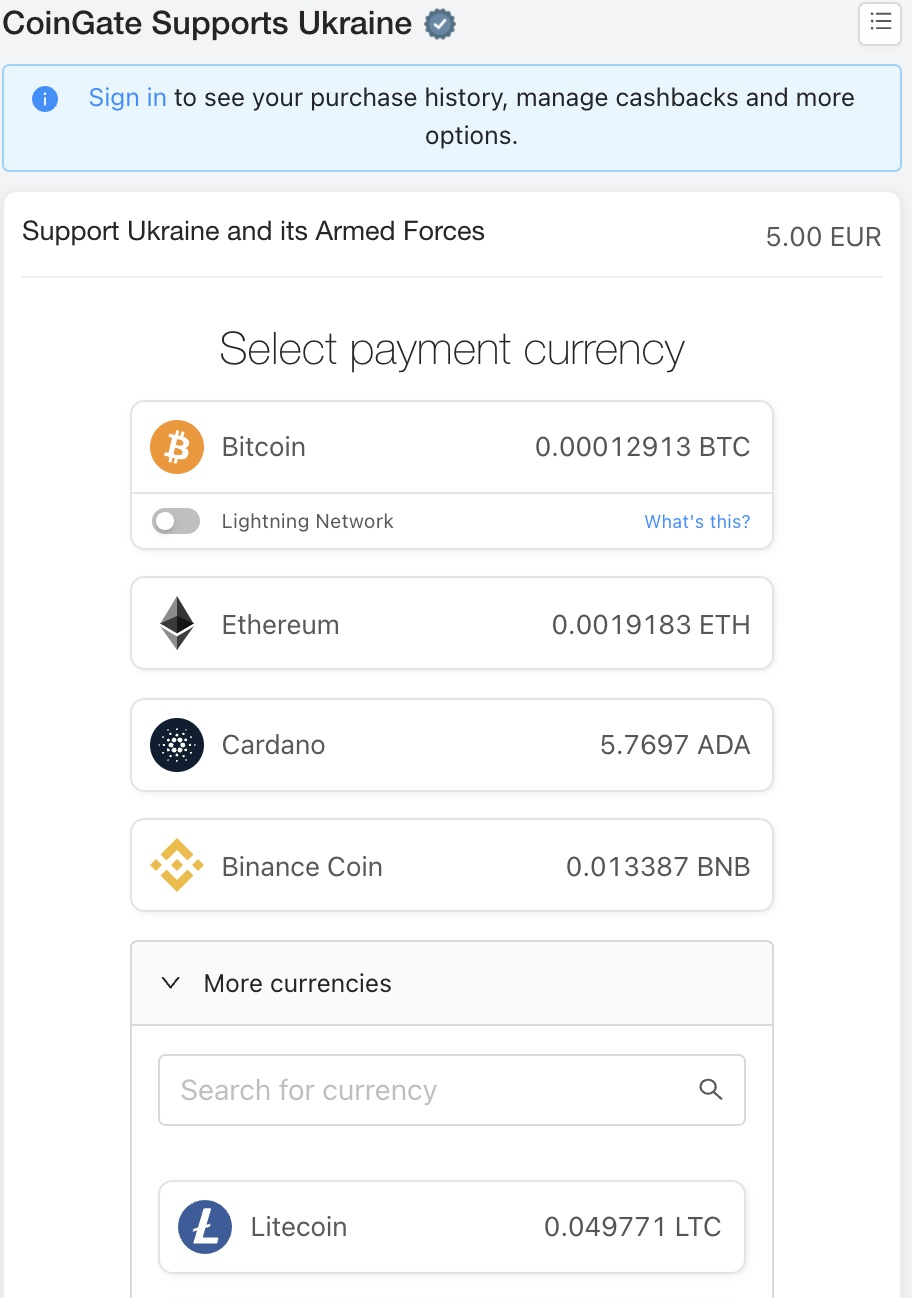Open the list menu icon at top right

880,24
